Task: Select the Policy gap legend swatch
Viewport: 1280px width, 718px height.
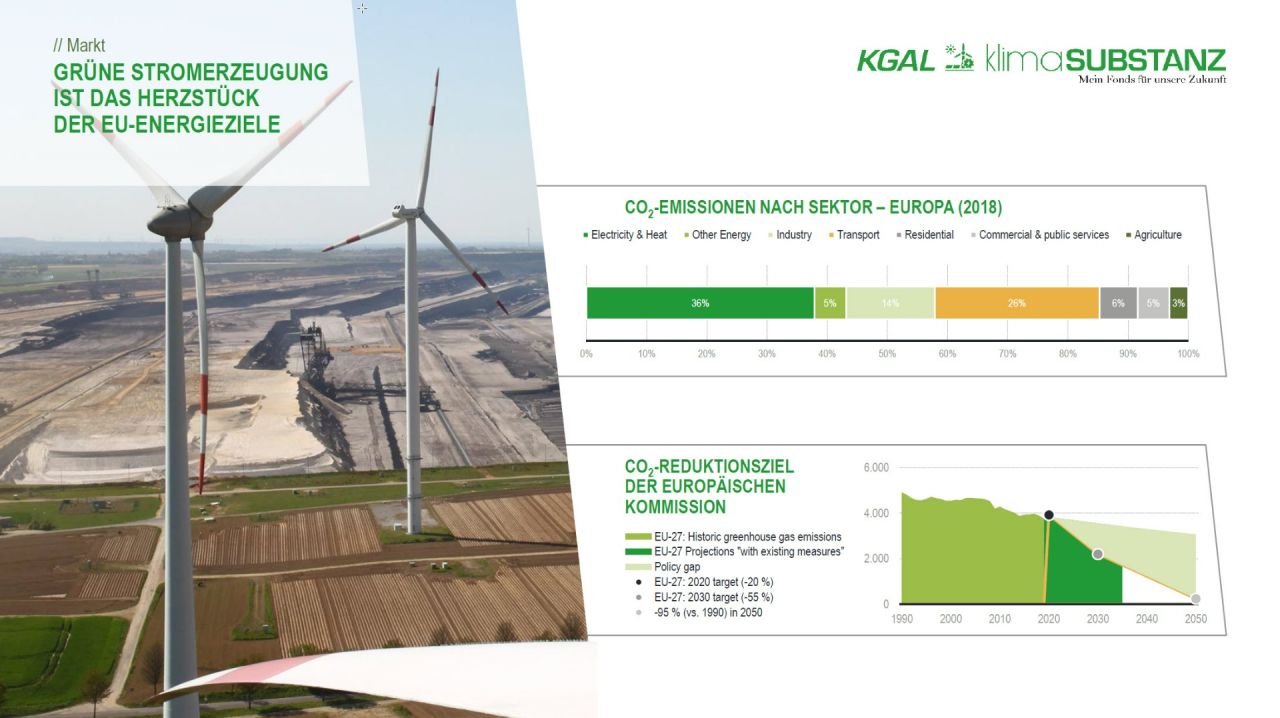Action: click(637, 567)
